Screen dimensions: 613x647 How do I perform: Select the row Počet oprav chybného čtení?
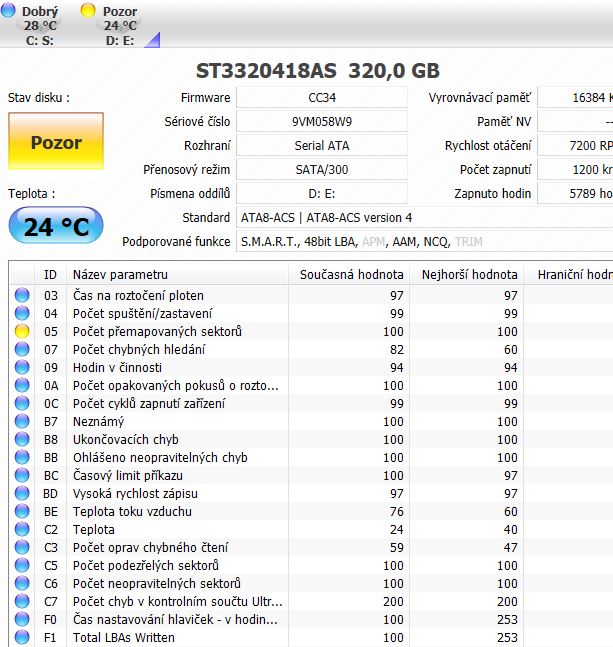(311, 547)
